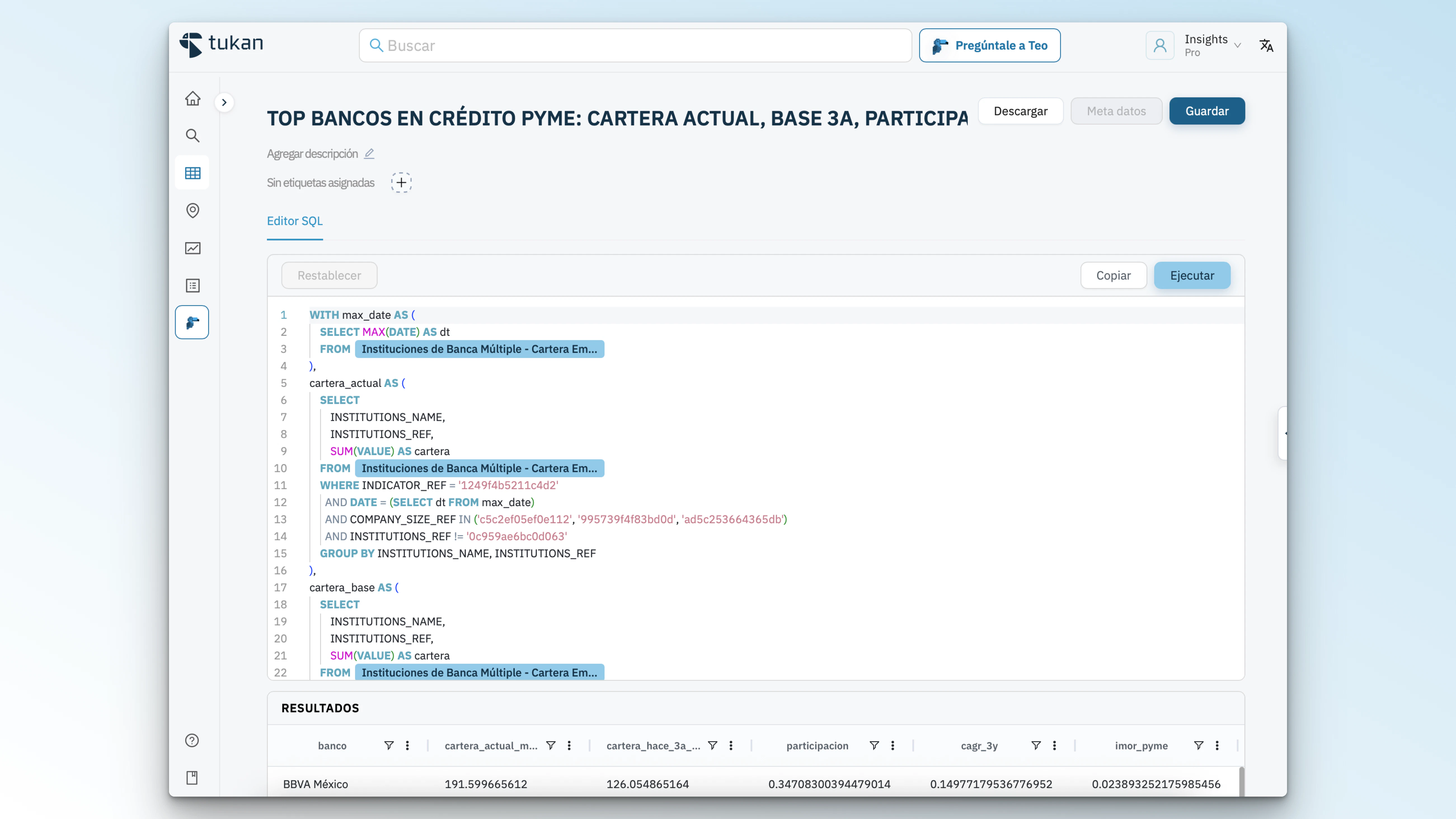Open the sidebar search icon
1456x819 pixels.
coord(193,136)
